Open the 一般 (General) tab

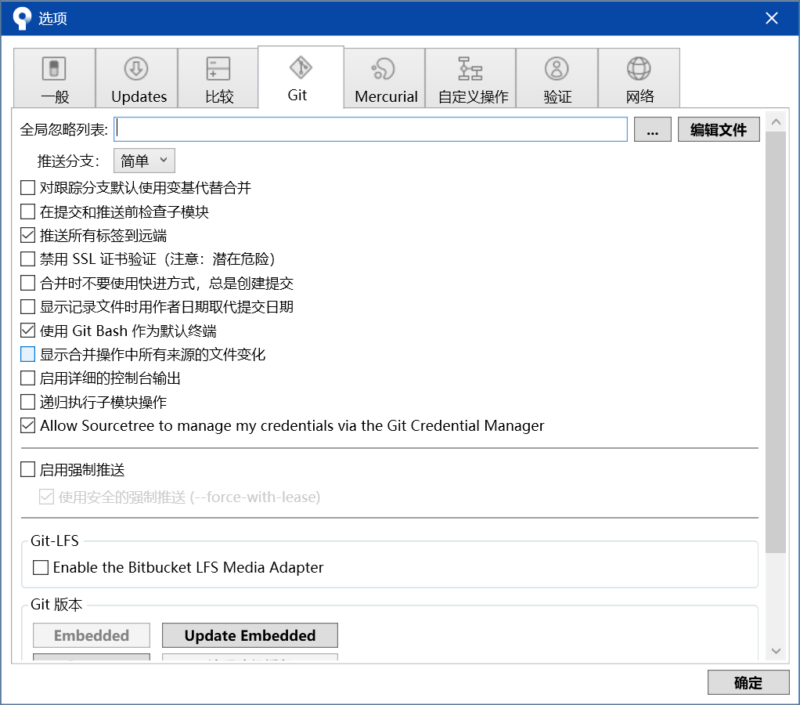[x=54, y=78]
